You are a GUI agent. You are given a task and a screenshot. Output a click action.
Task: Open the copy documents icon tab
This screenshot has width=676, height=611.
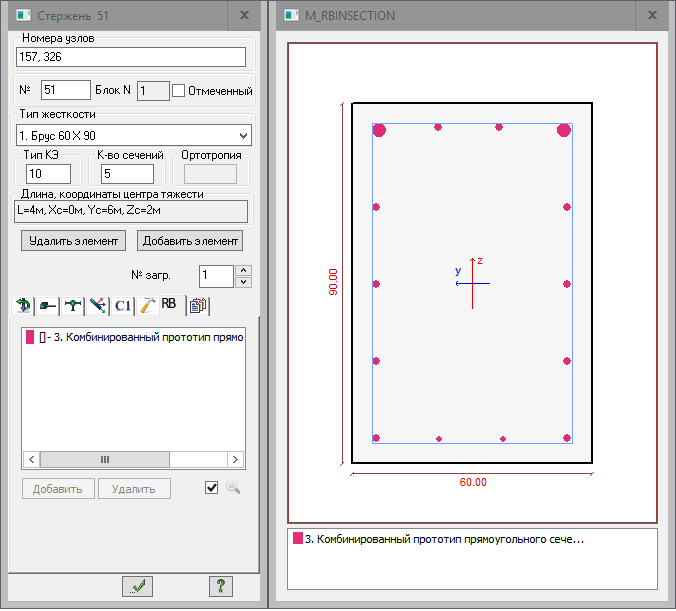198,305
